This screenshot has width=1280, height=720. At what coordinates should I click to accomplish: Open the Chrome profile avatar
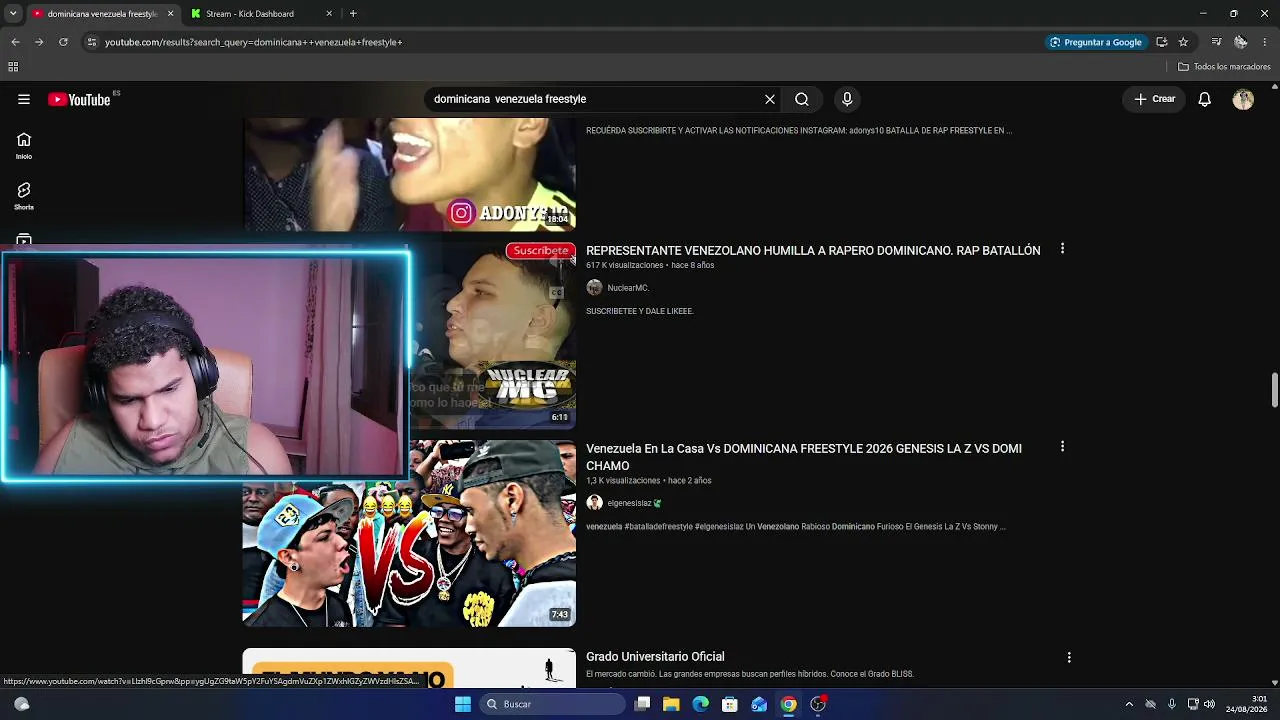pyautogui.click(x=1240, y=42)
